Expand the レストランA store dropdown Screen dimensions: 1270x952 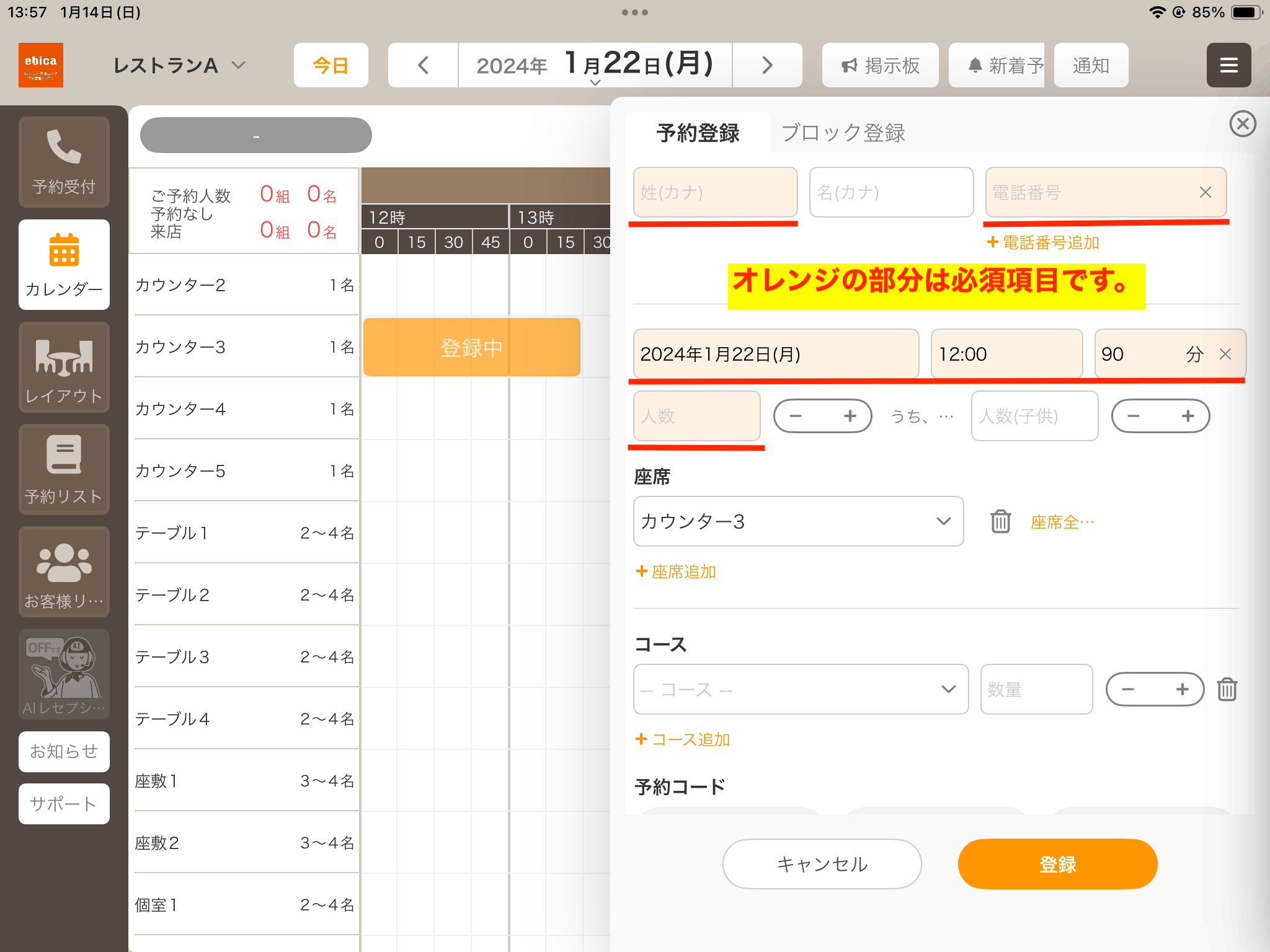[179, 65]
